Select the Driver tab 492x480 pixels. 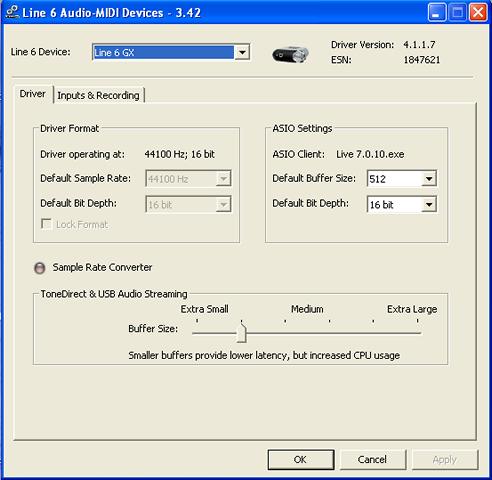pyautogui.click(x=33, y=94)
